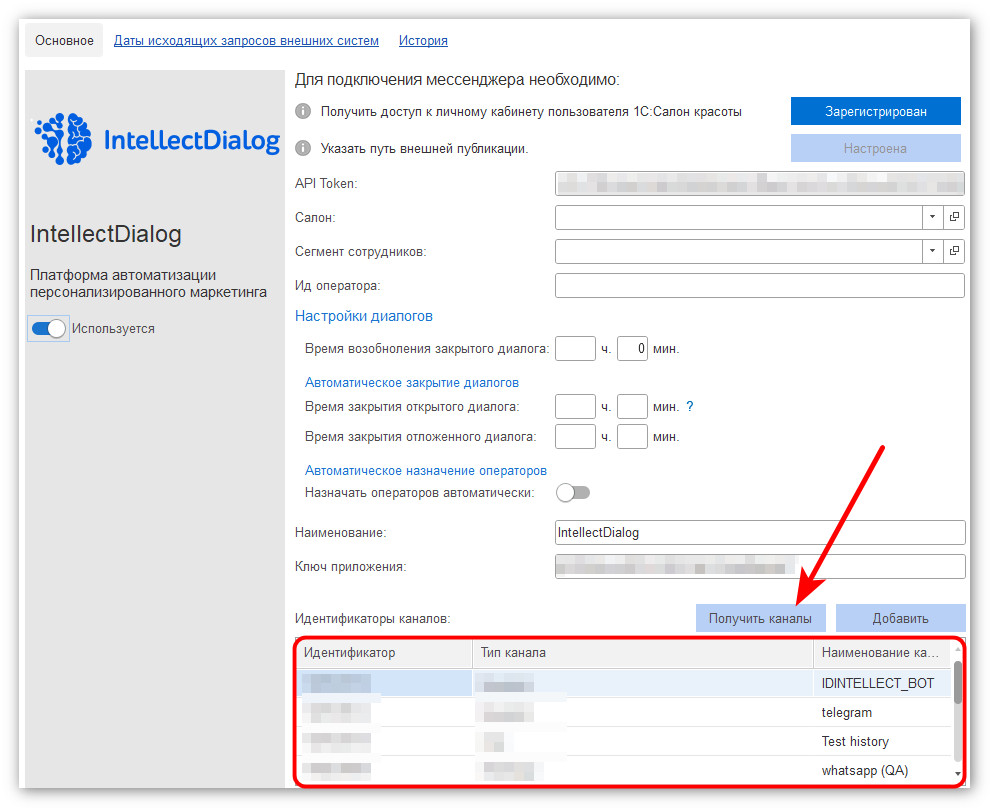This screenshot has height=808, width=990.
Task: Expand the Сегмент сотрудников dropdown arrow
Action: pyautogui.click(x=933, y=251)
